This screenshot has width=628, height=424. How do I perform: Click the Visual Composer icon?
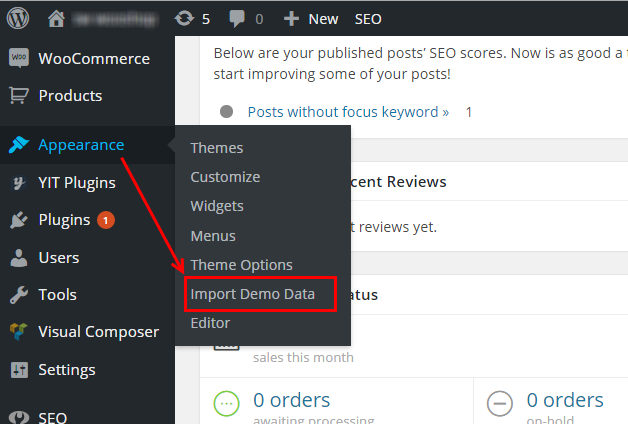(19, 332)
